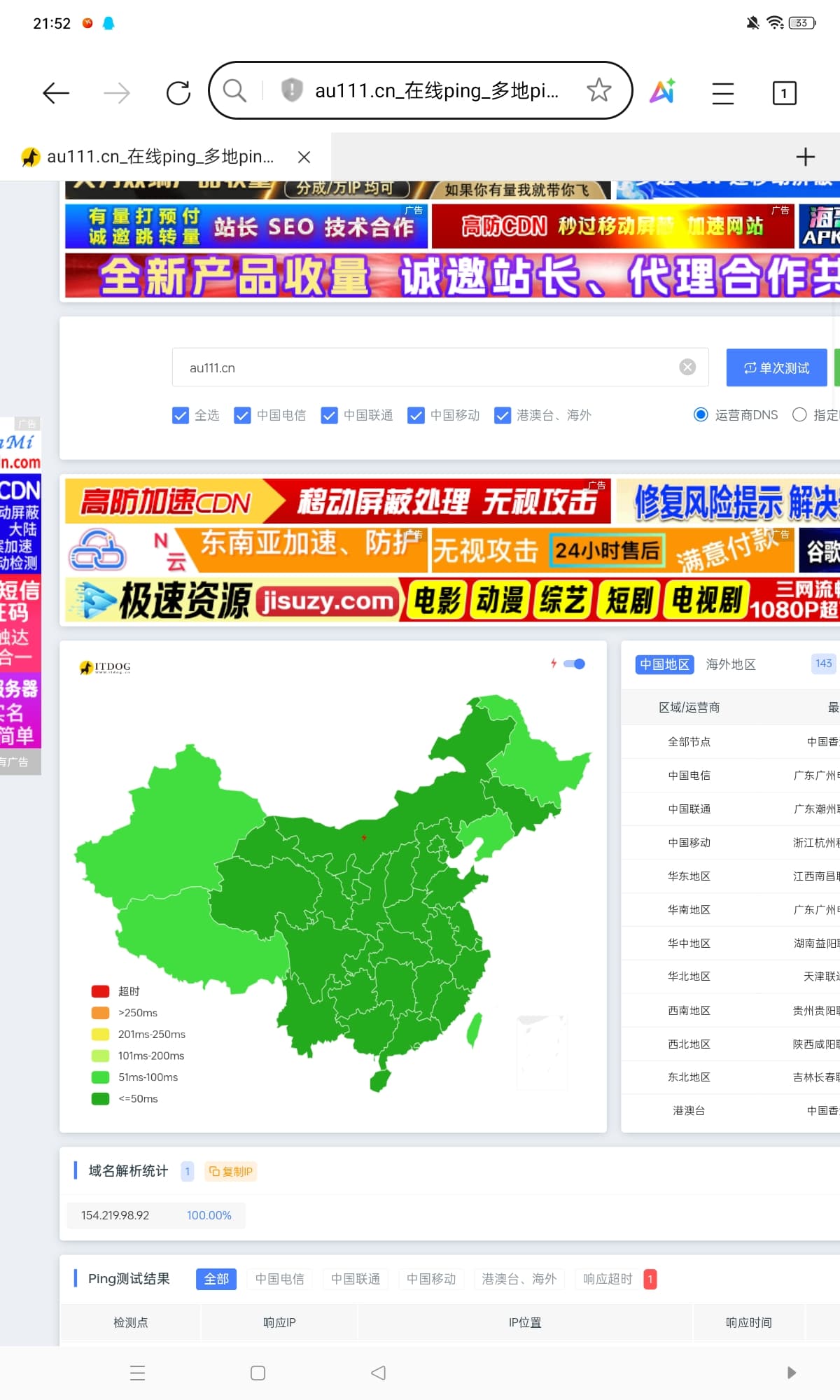Click the red 超时 legend swatch
The width and height of the screenshot is (840, 1400).
[100, 991]
